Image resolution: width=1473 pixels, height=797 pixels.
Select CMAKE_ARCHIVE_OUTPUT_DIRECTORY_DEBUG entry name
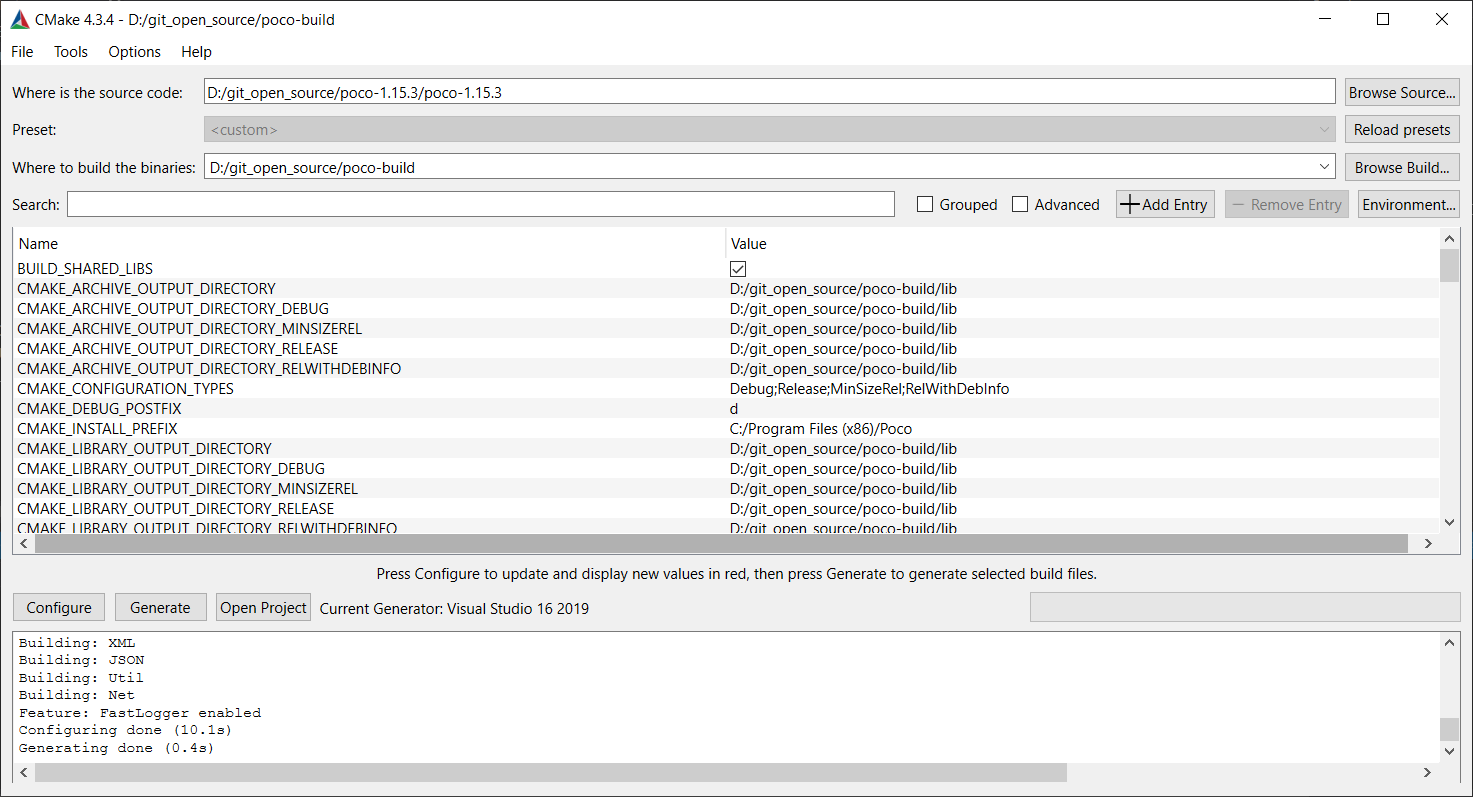click(x=173, y=309)
